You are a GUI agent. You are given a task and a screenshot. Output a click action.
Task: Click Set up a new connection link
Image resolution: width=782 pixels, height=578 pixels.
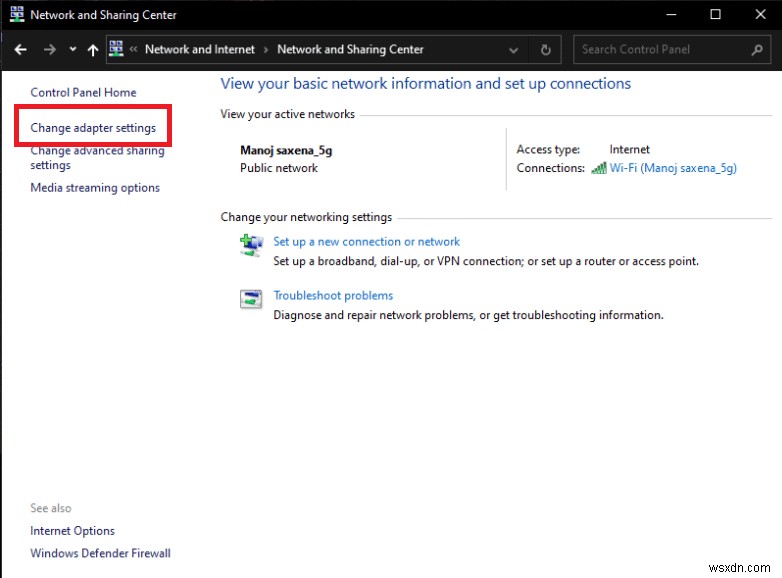tap(366, 241)
